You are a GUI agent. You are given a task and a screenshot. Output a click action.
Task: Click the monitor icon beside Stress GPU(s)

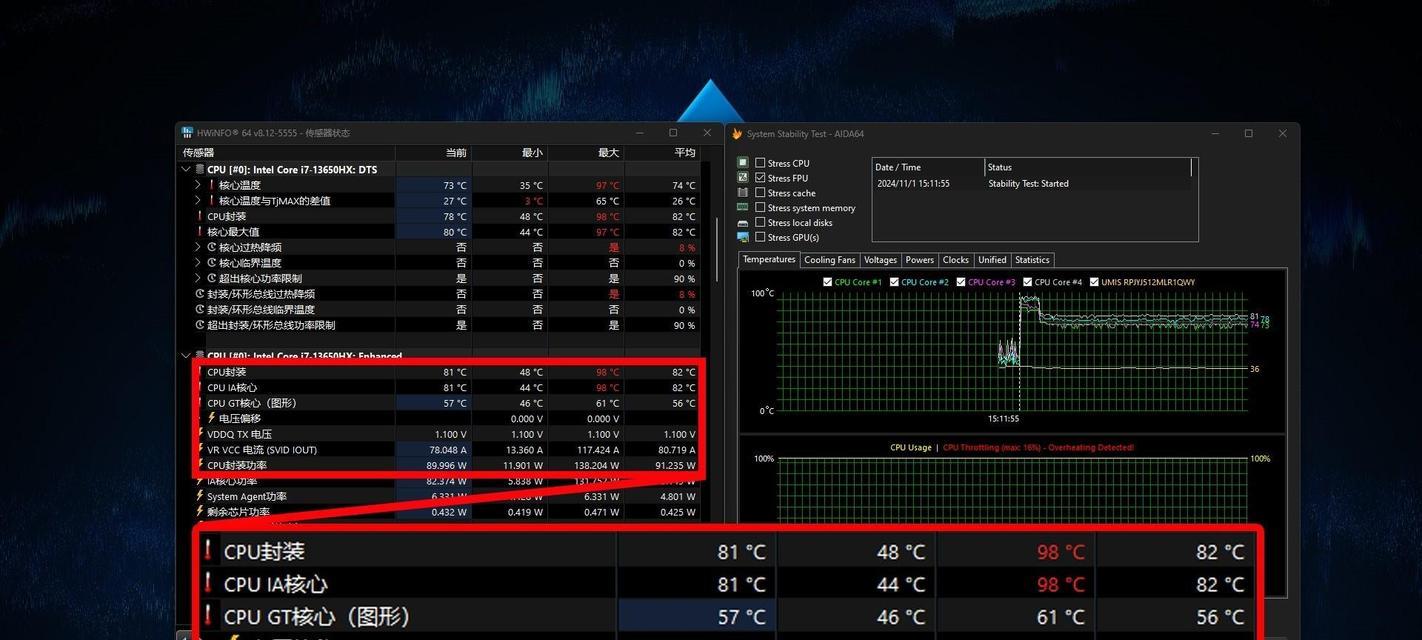743,237
